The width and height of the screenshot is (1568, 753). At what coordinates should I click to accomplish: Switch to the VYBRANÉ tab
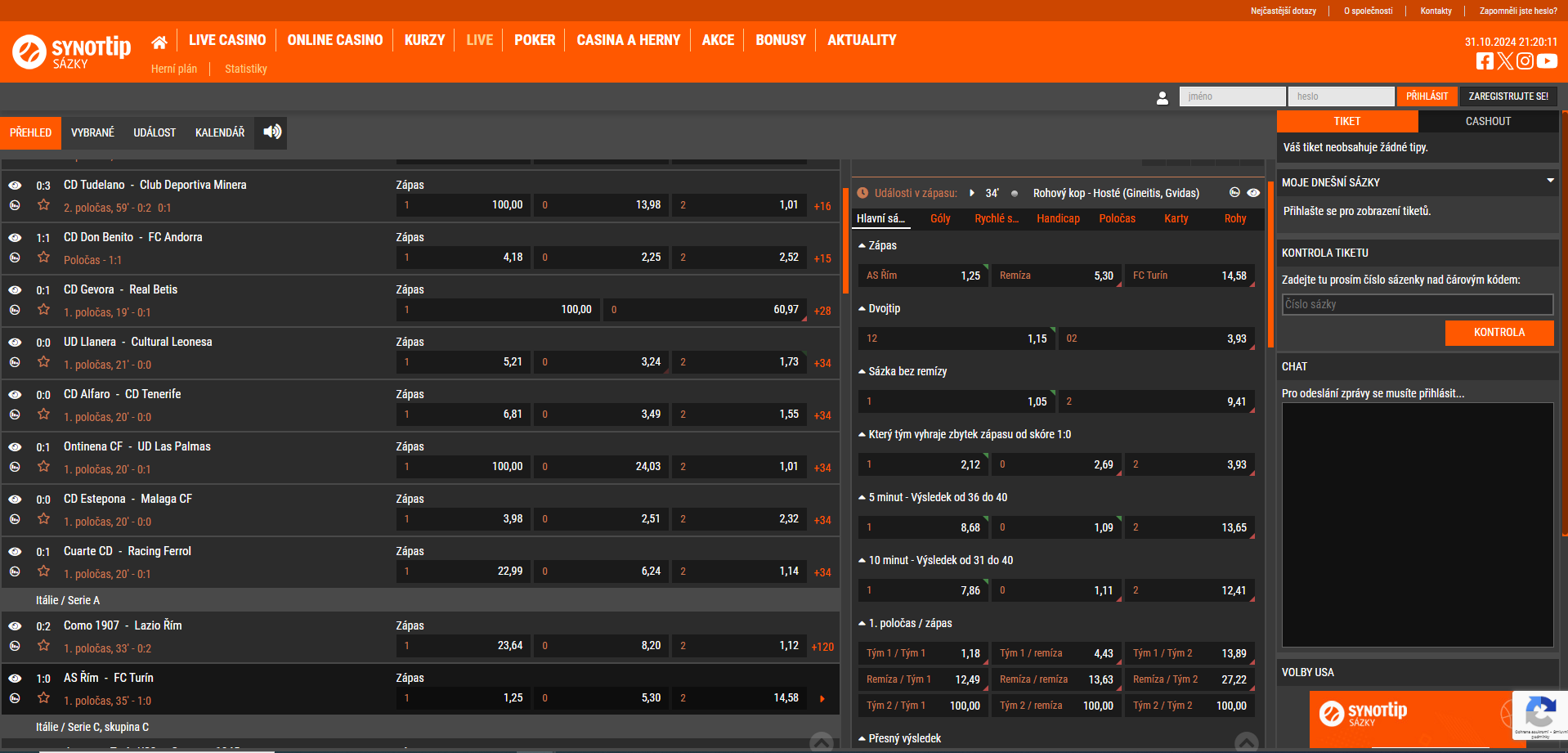[92, 132]
